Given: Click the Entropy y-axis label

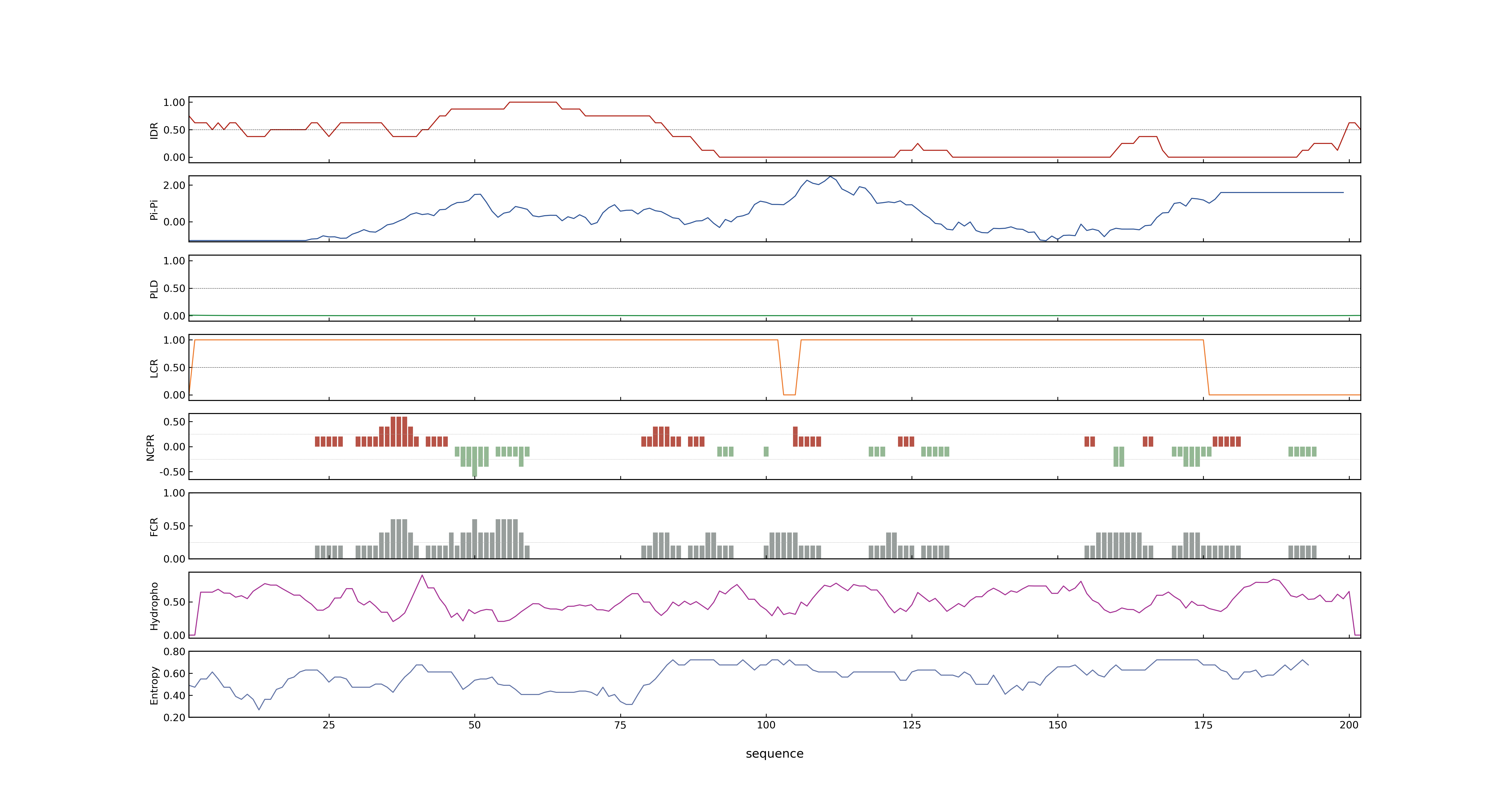Looking at the screenshot, I should 154,685.
